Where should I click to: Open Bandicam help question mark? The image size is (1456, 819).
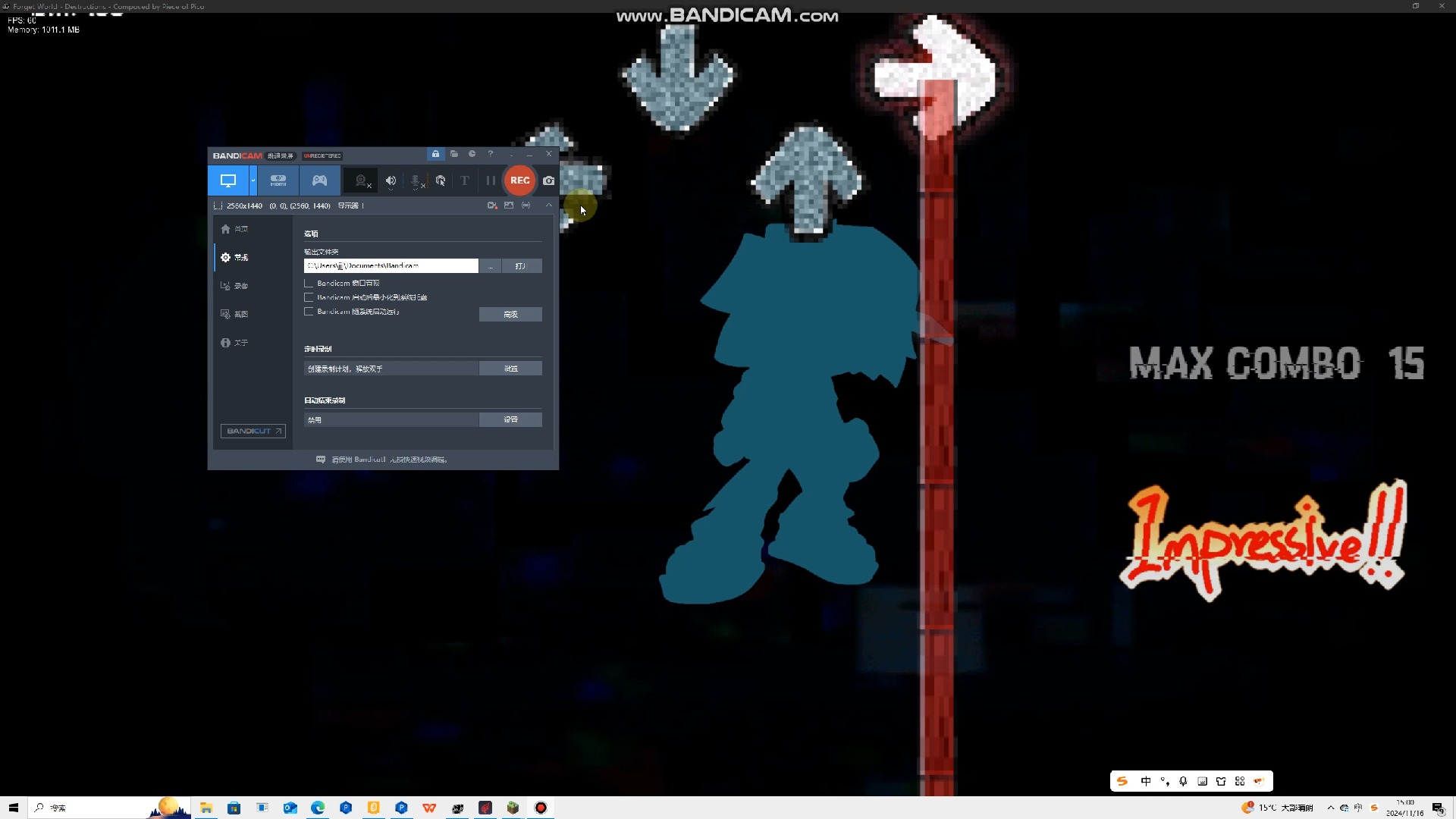tap(491, 154)
